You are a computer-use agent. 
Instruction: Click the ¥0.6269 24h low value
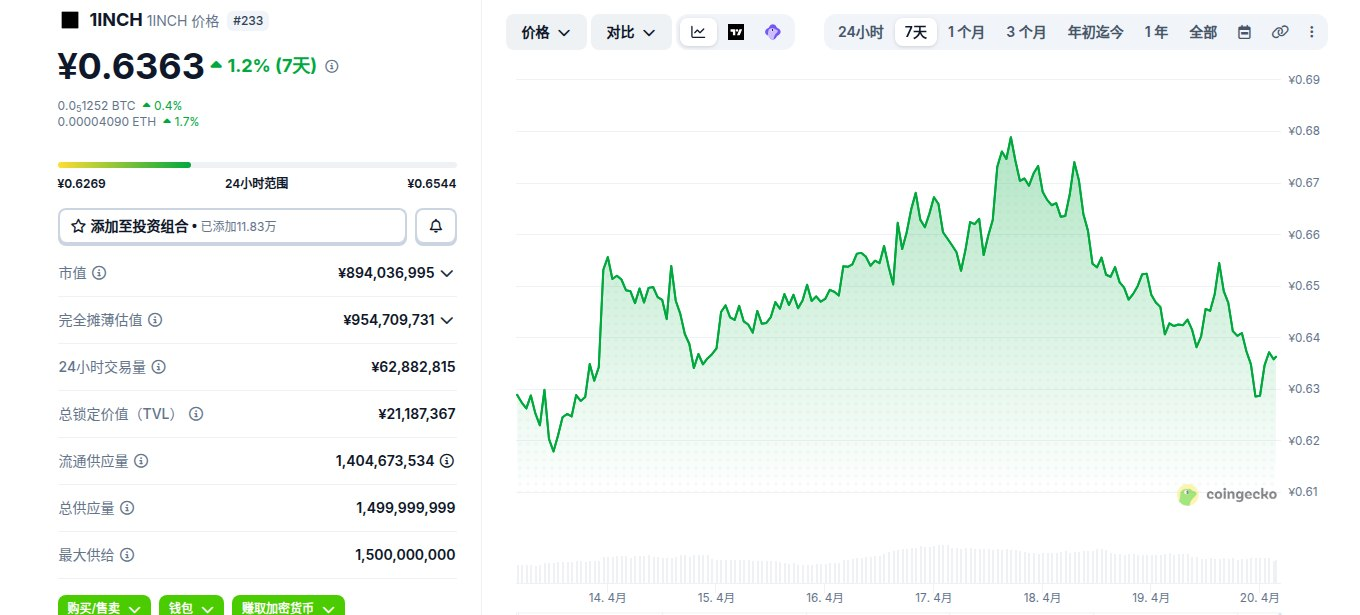pos(82,184)
